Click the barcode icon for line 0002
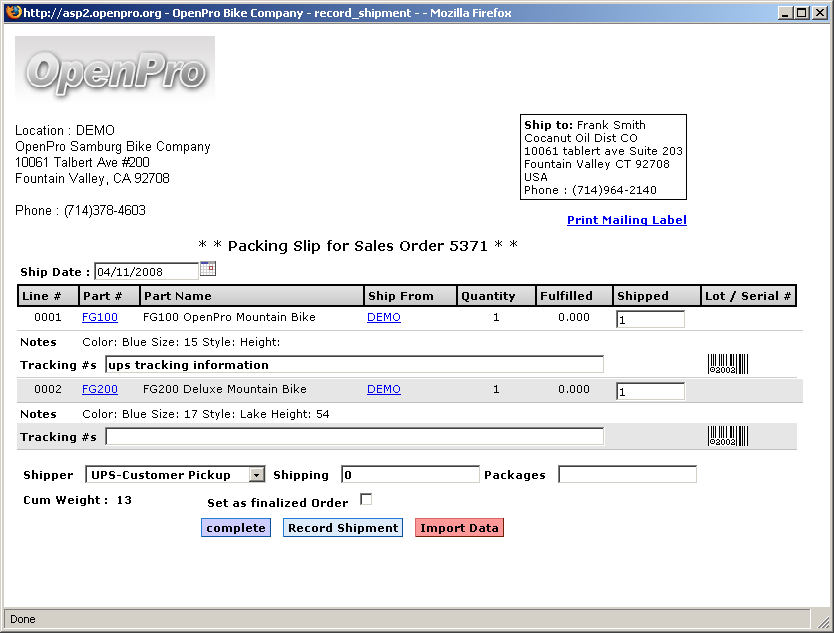The width and height of the screenshot is (834, 633). tap(728, 436)
